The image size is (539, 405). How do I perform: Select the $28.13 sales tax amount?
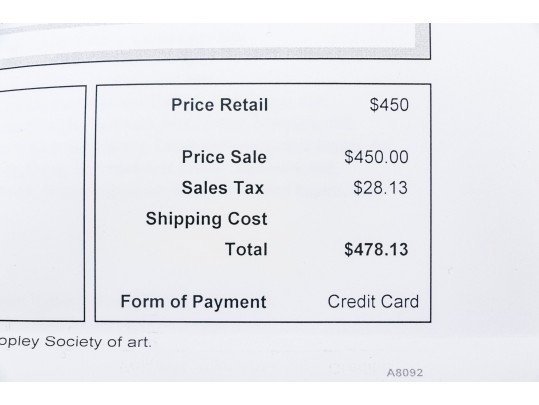click(x=381, y=188)
